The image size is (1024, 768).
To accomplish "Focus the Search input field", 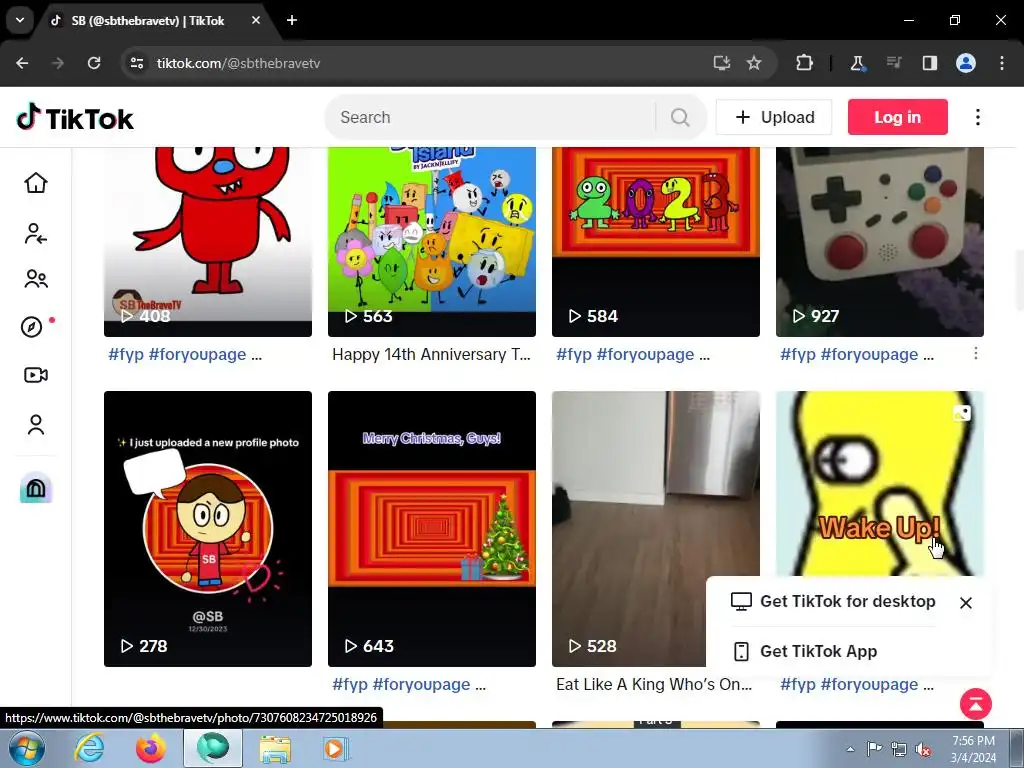I will pos(496,118).
